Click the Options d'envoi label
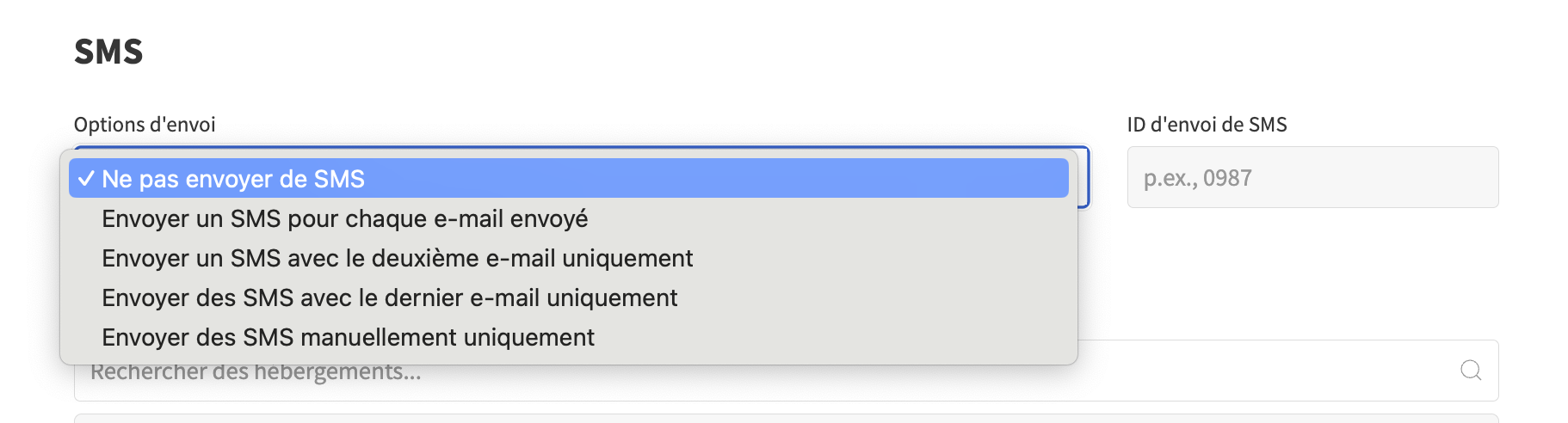The width and height of the screenshot is (1568, 423). pos(145,125)
